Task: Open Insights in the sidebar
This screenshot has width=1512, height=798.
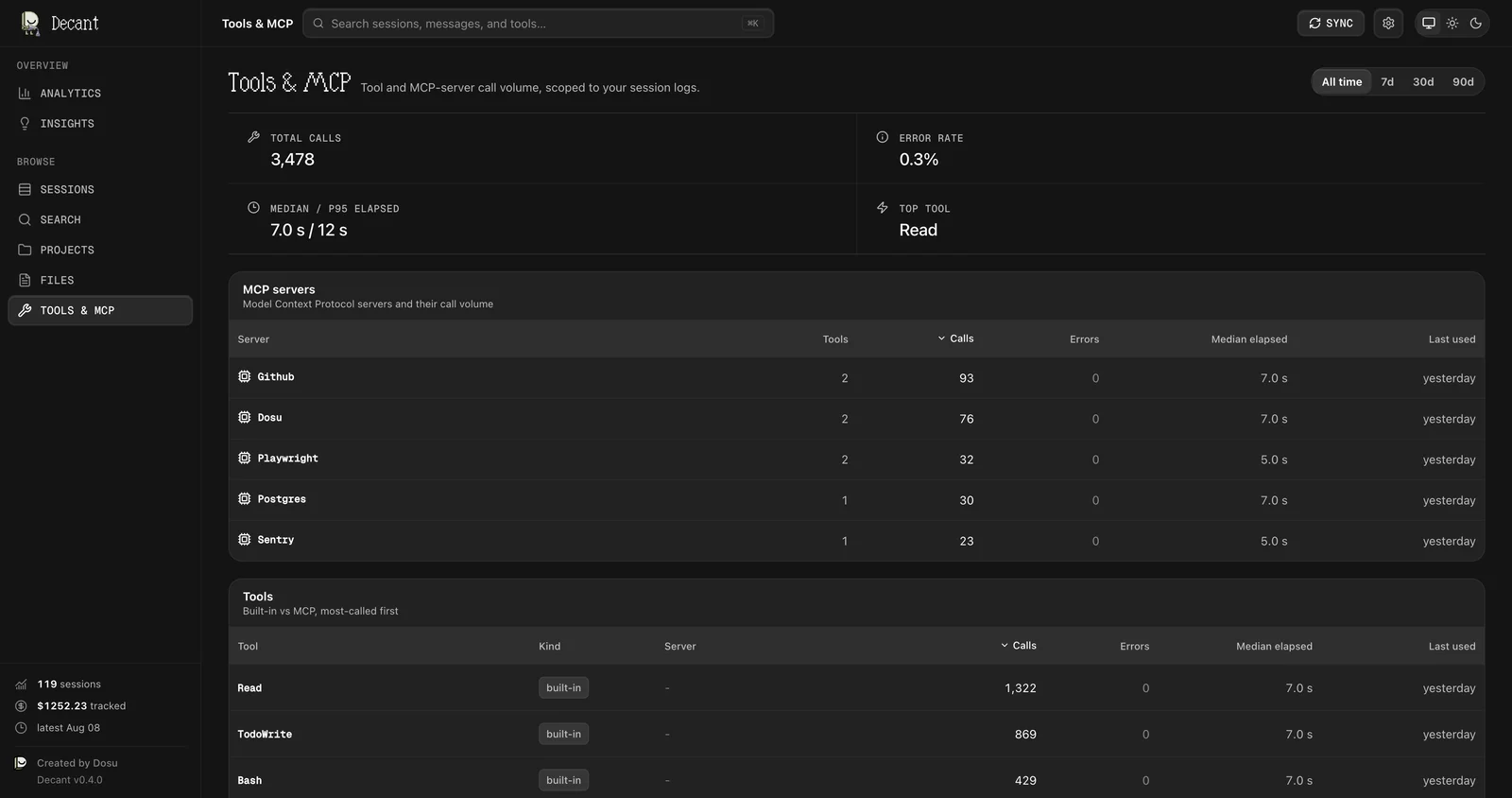Action: (100, 124)
